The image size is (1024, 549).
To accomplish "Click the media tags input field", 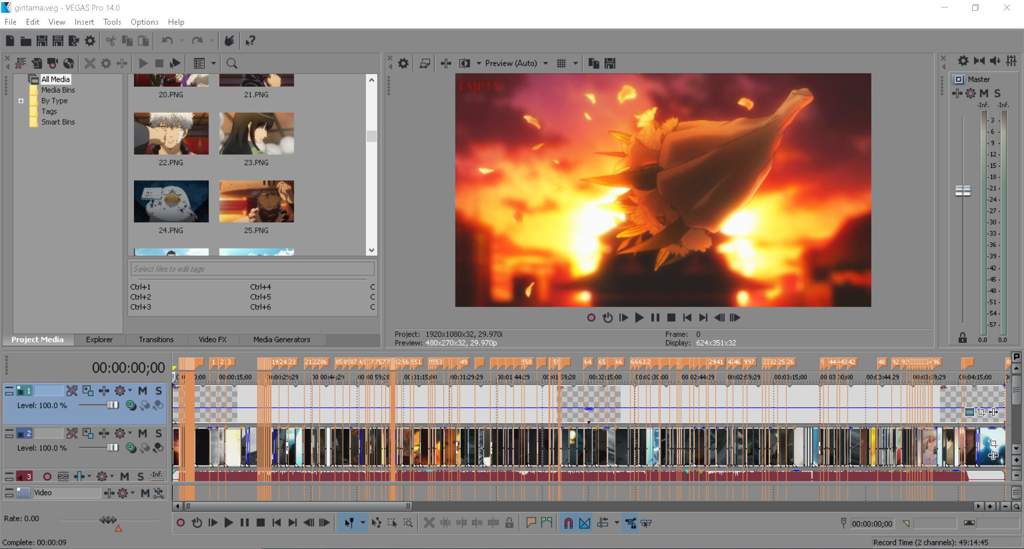I will tap(252, 269).
